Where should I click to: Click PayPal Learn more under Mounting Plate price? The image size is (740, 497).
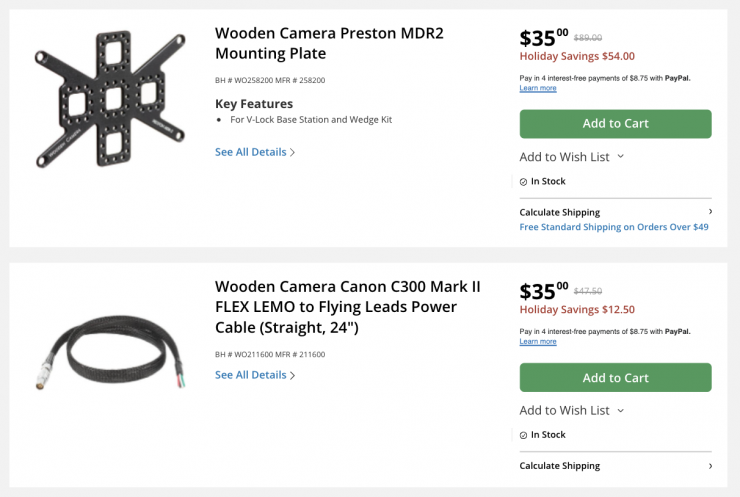(x=538, y=88)
